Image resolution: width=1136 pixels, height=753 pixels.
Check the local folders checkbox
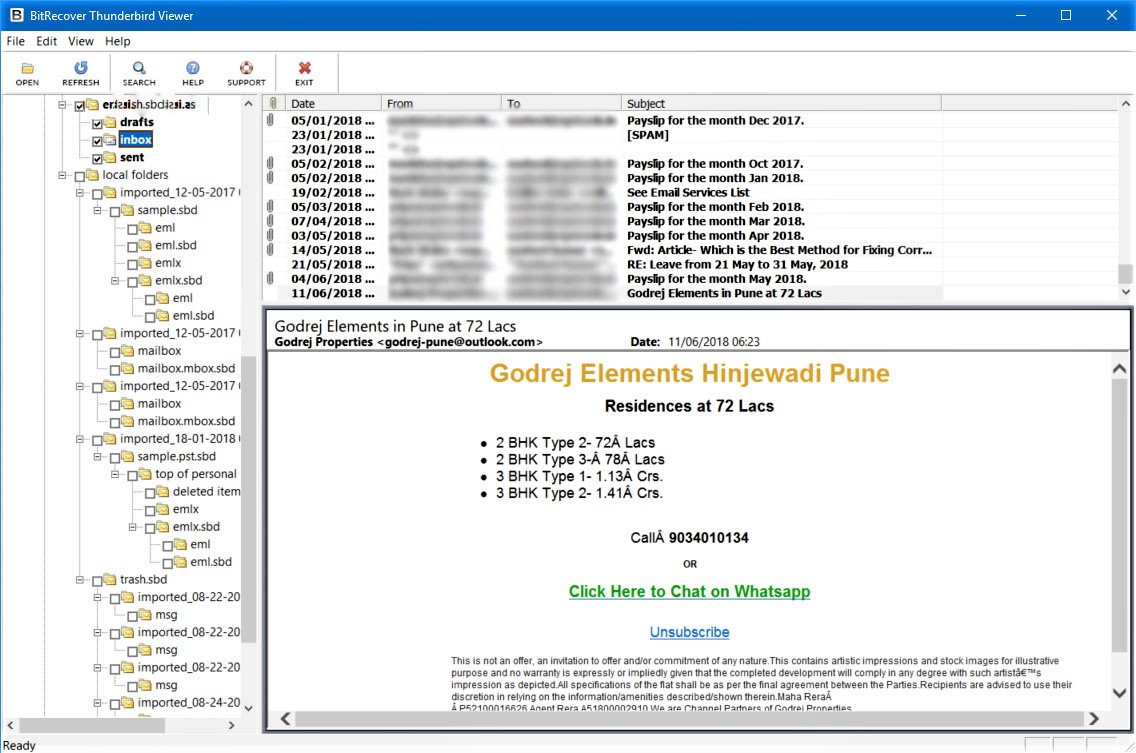(80, 176)
